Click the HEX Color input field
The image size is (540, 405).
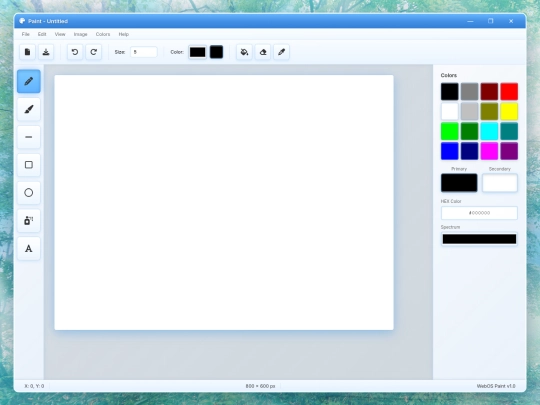click(479, 213)
